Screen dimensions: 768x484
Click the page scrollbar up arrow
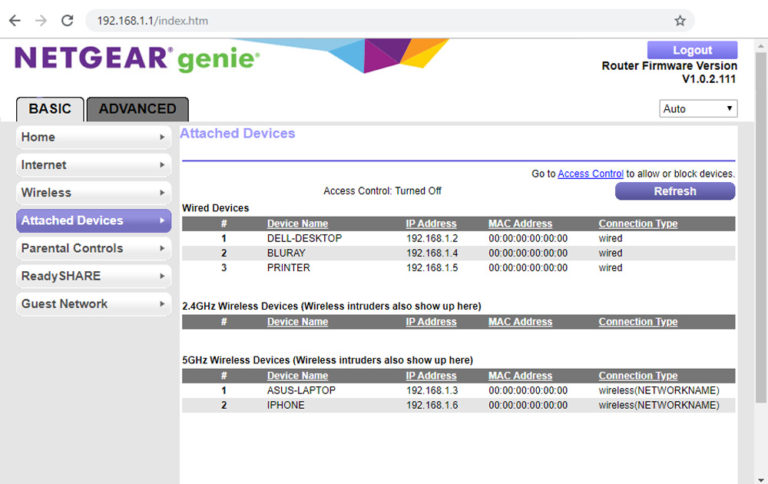(760, 47)
